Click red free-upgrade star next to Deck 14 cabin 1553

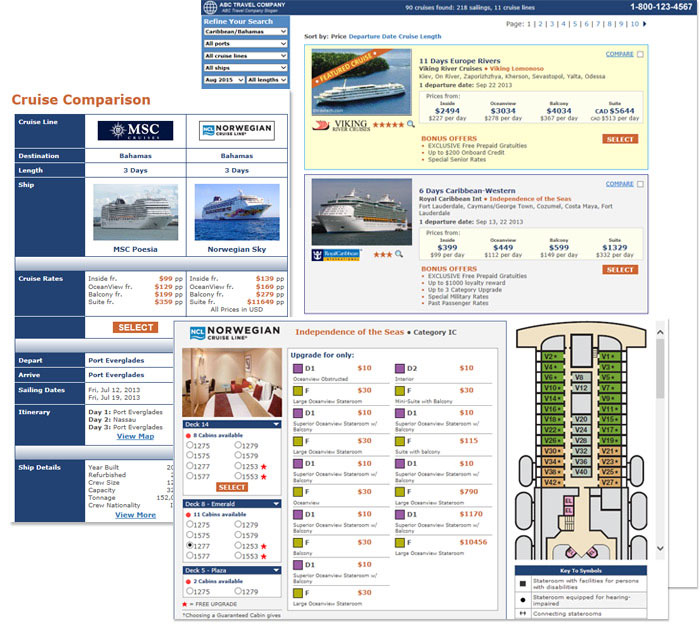pos(263,477)
